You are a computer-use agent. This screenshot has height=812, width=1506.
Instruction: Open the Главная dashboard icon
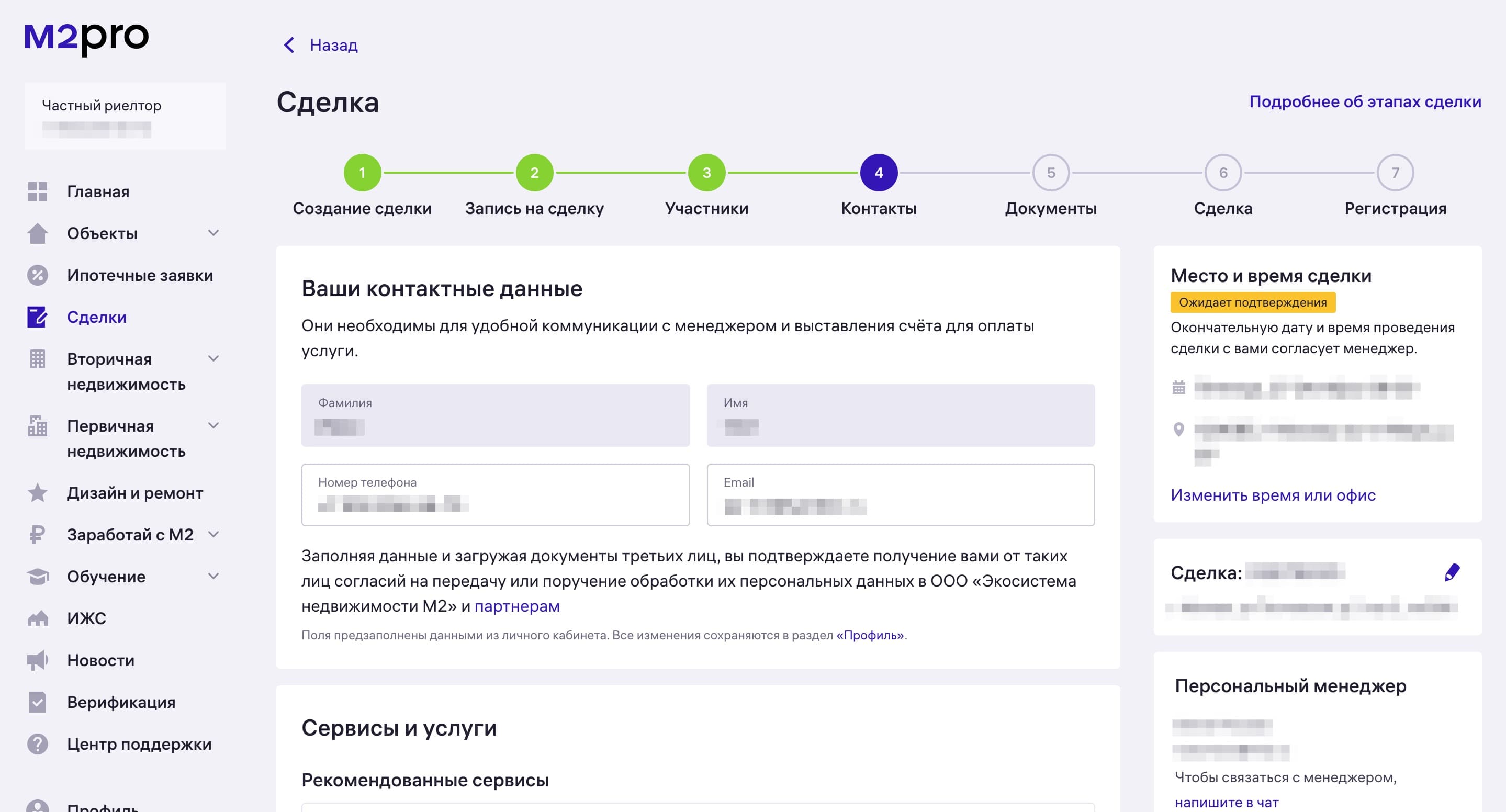38,191
